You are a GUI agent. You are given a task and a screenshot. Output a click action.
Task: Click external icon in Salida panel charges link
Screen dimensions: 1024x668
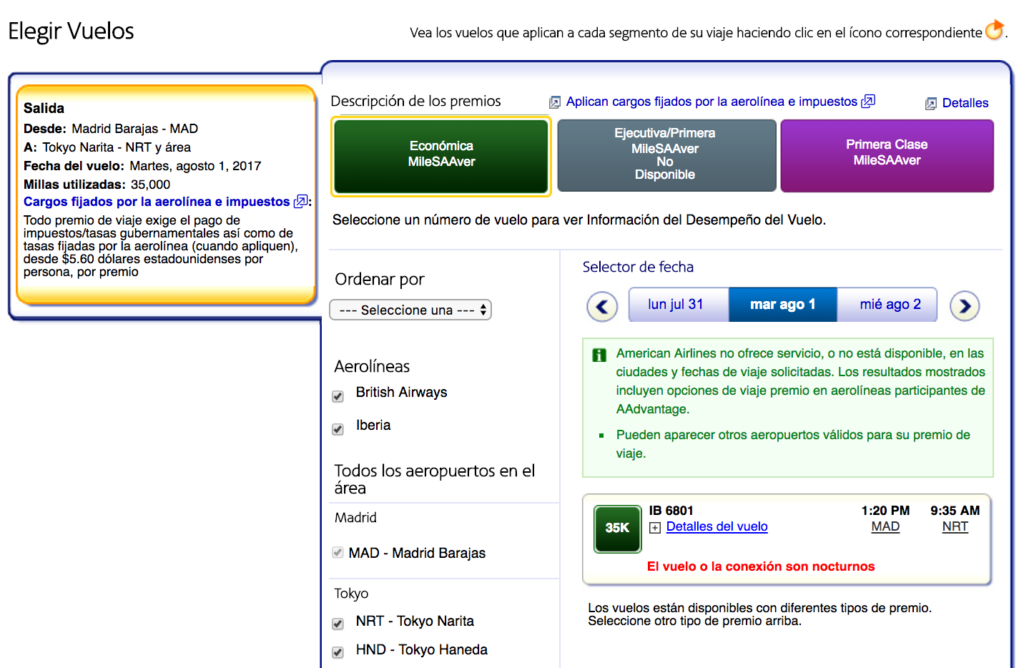pos(300,201)
